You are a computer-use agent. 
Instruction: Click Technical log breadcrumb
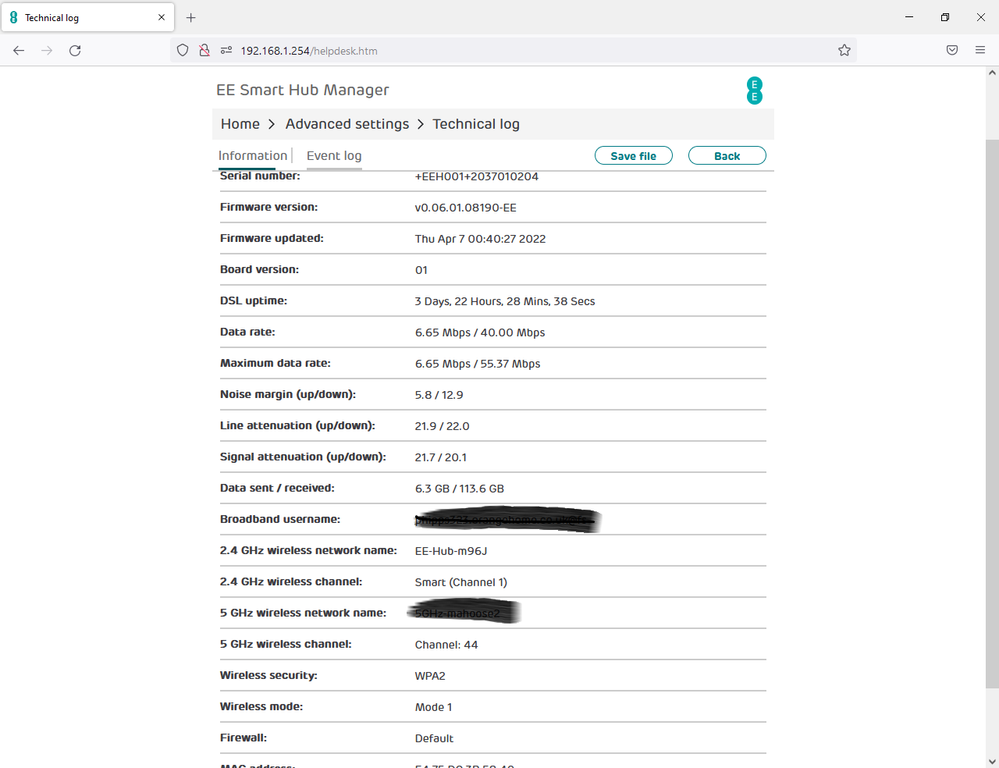476,124
